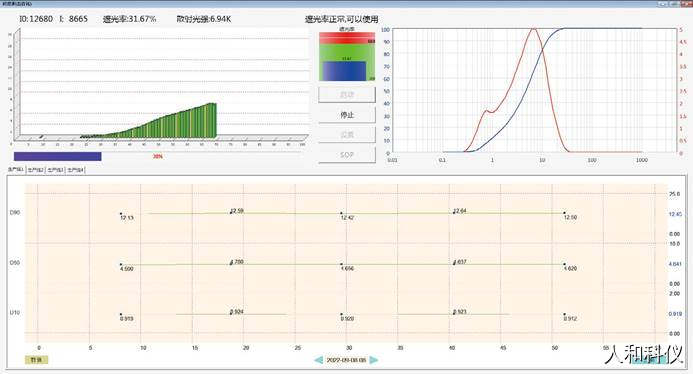Viewport: 693px width, 374px height.
Task: Switch to the 生产线2 tab
Action: [36, 170]
